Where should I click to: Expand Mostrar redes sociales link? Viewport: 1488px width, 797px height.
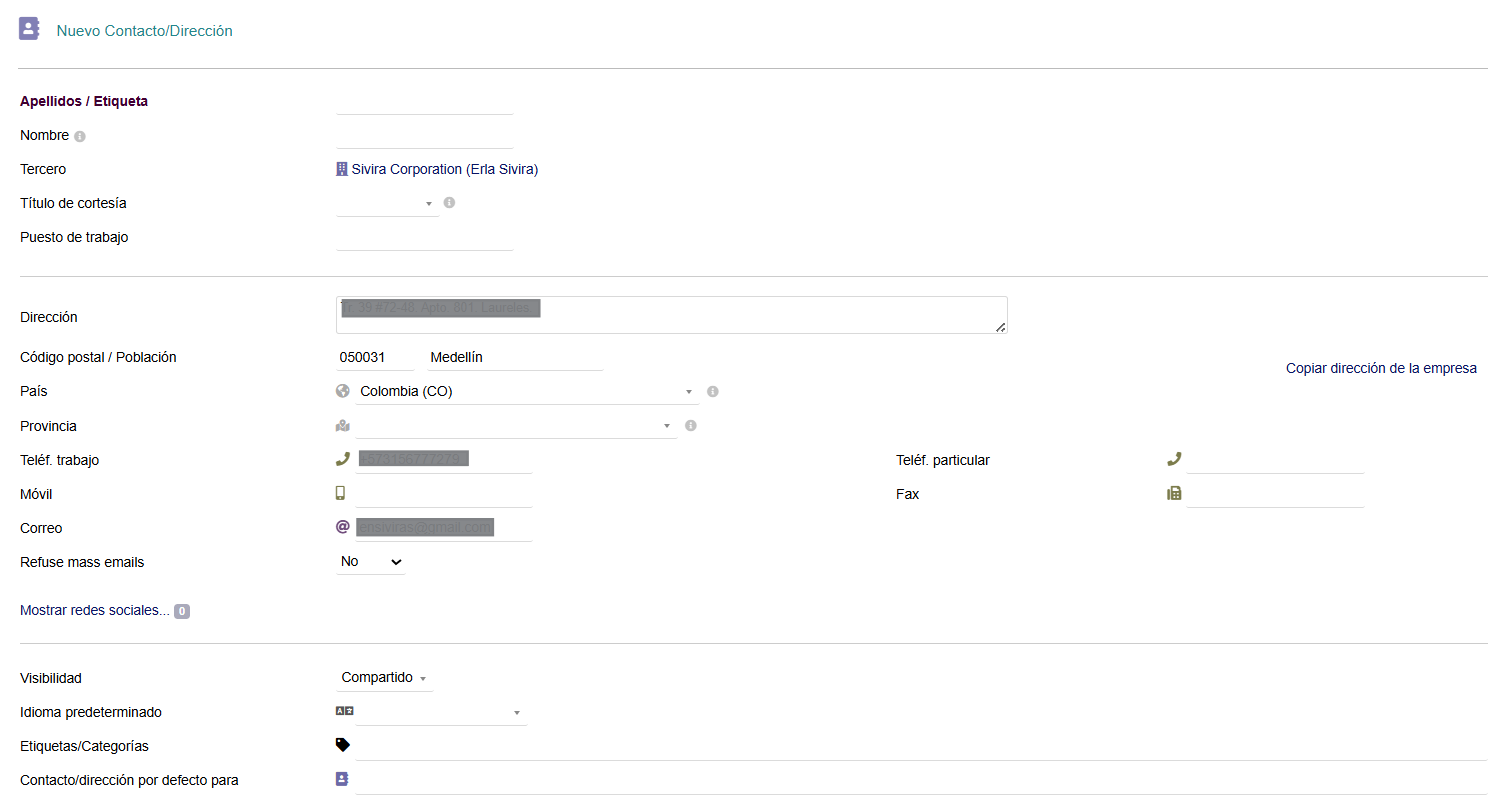tap(95, 610)
